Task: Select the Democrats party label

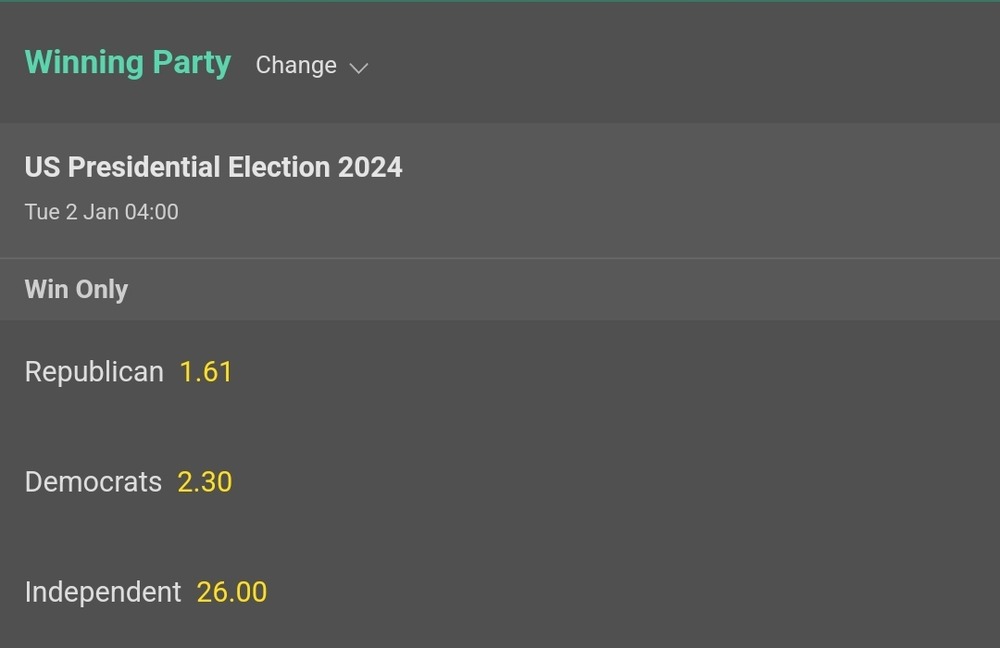Action: 93,482
